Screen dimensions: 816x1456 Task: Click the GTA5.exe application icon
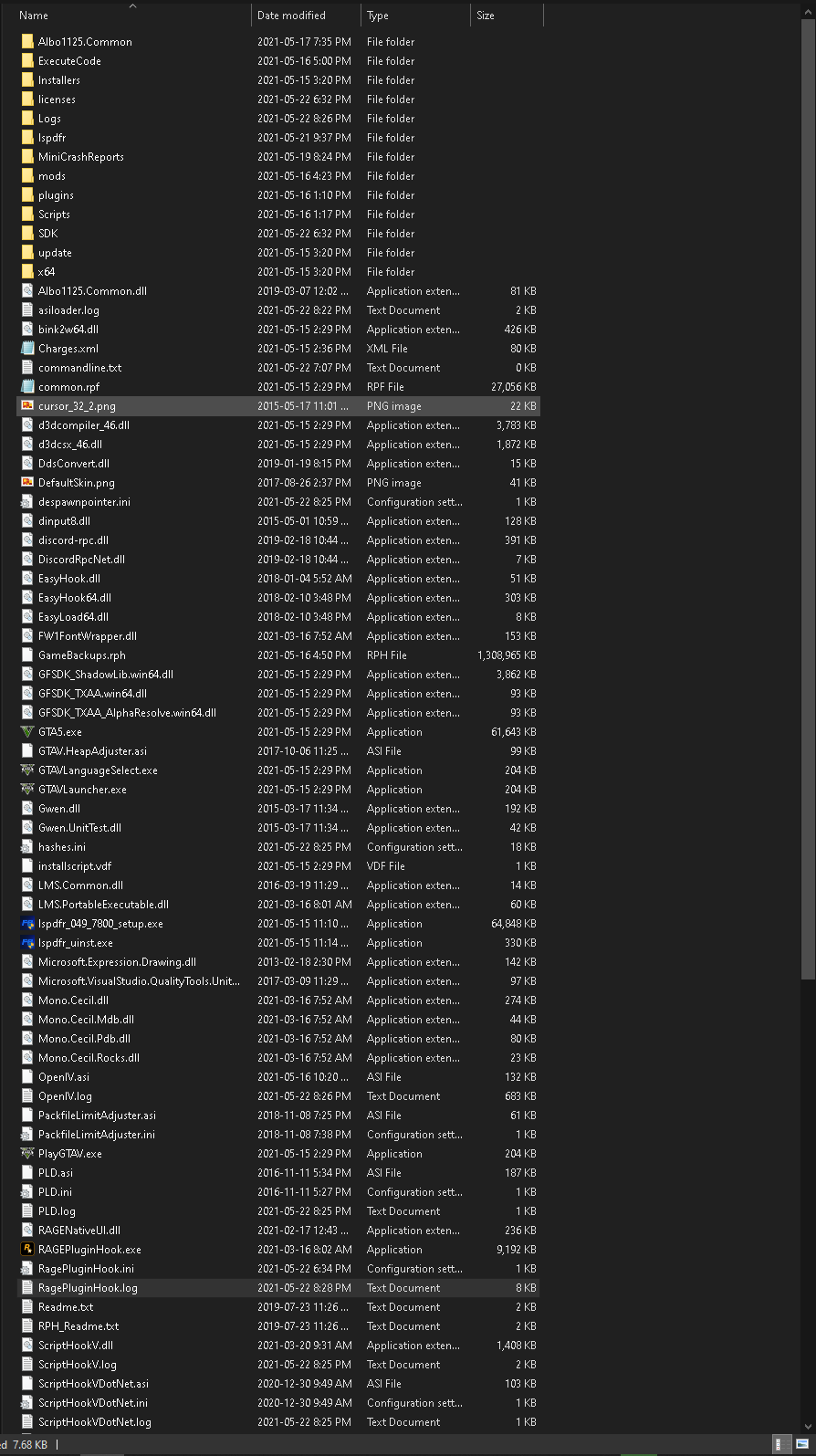click(x=27, y=732)
